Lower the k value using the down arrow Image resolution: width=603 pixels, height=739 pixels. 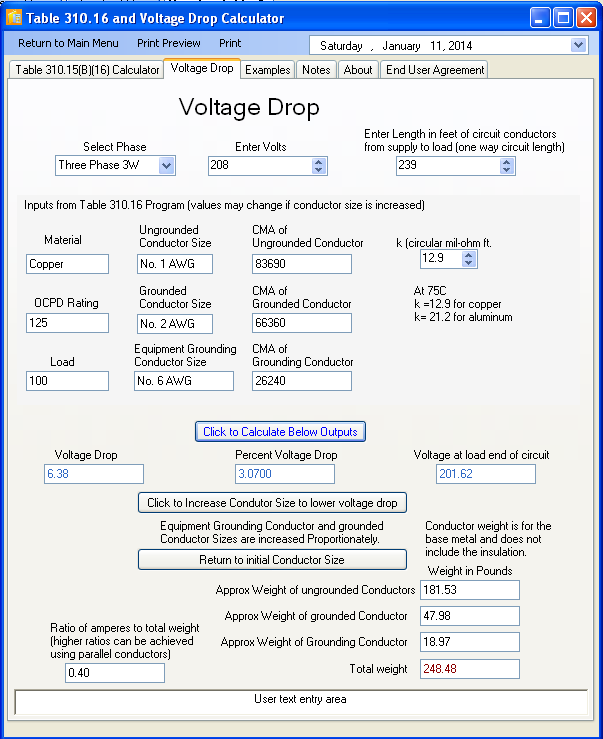coord(469,263)
